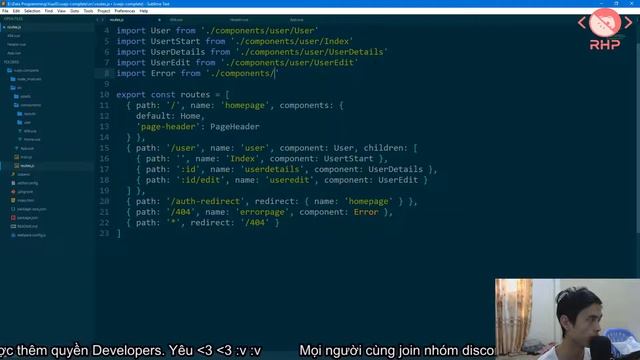
Task: Open the Help menu
Action: coord(144,11)
